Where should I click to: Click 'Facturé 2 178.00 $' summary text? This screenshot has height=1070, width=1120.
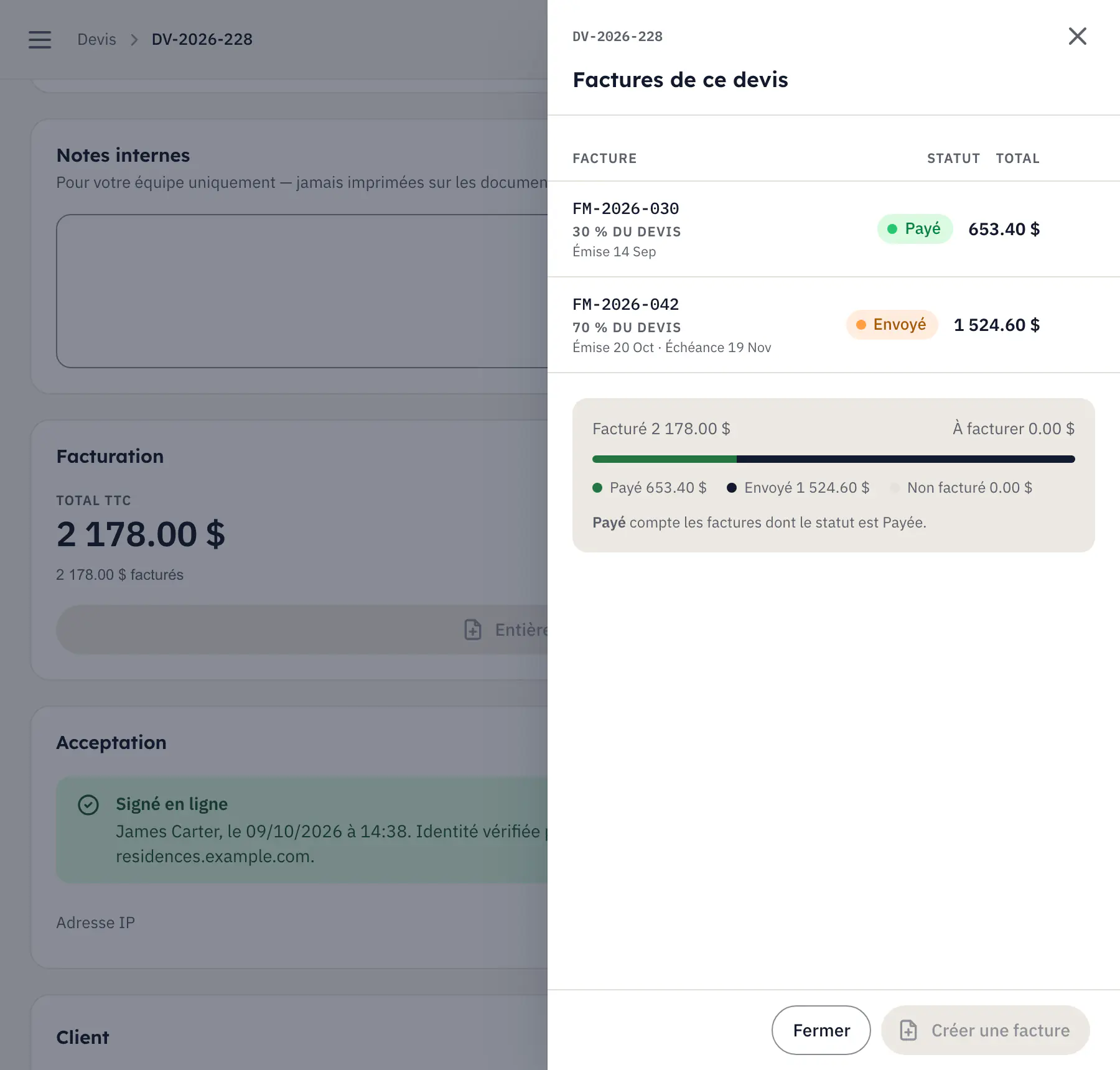(661, 429)
